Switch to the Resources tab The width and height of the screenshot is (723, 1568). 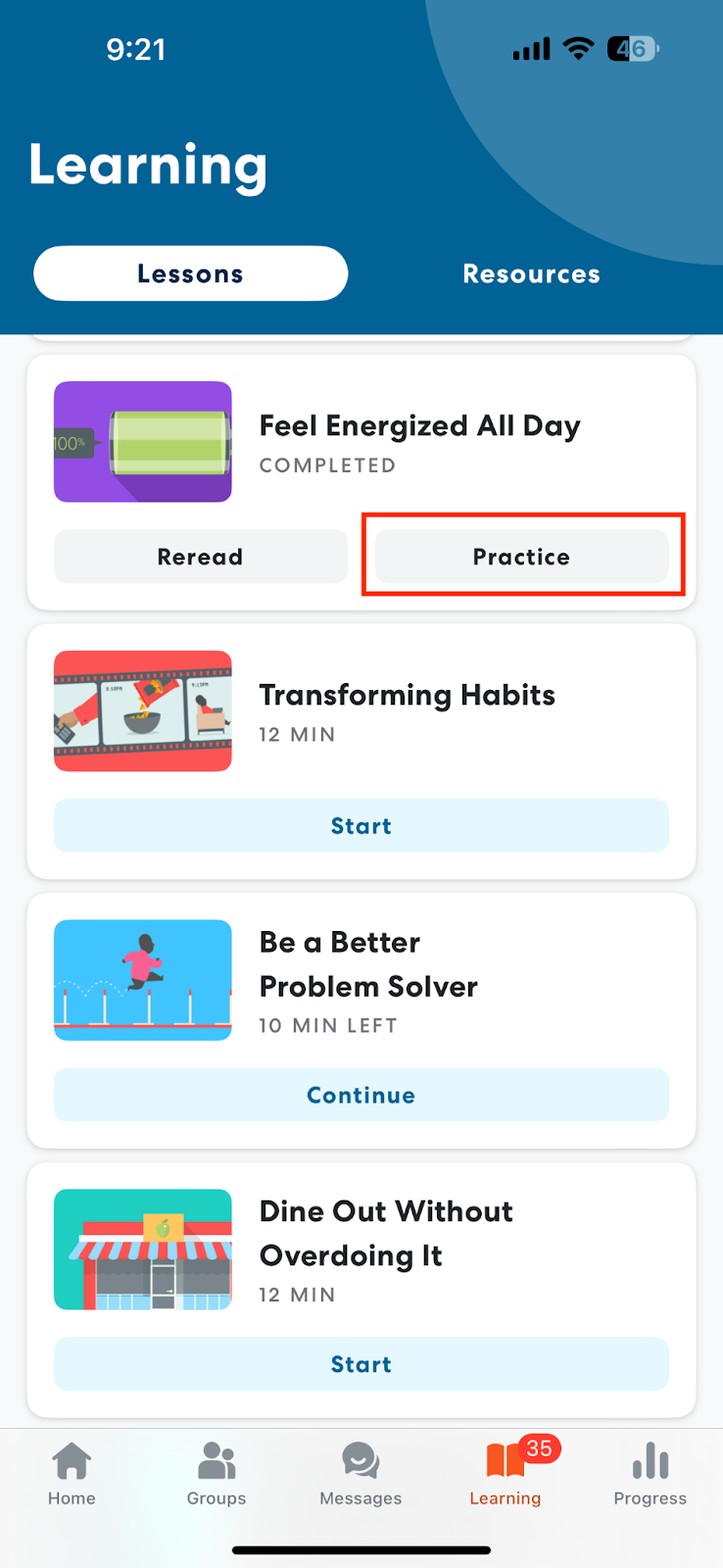coord(531,273)
